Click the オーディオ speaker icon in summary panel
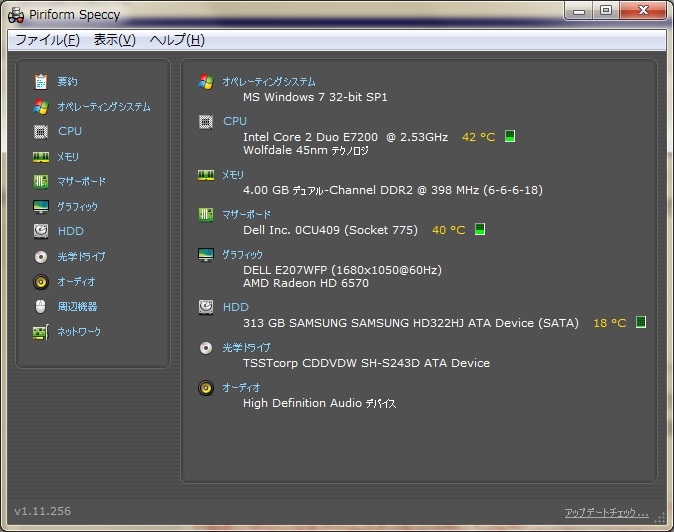The width and height of the screenshot is (674, 532). (x=206, y=388)
